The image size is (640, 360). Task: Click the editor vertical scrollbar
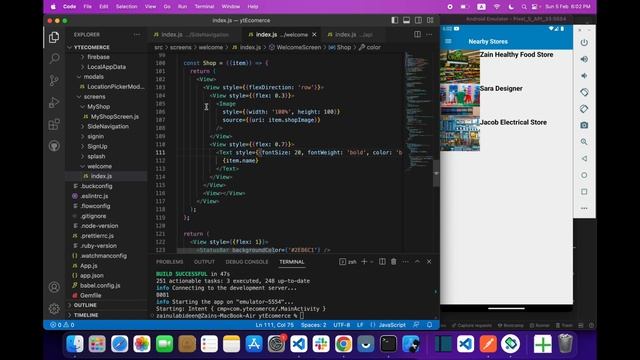coord(436,173)
